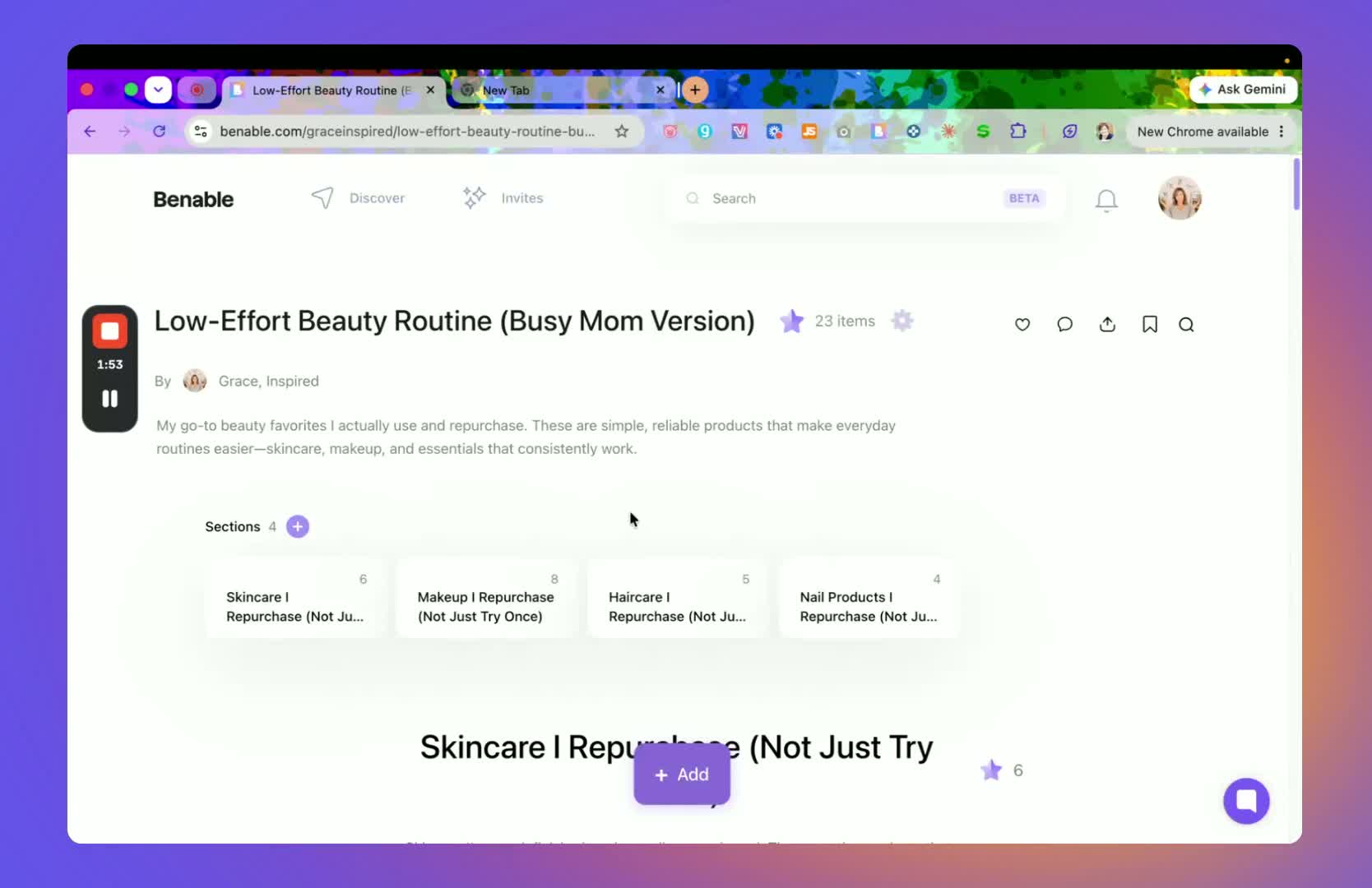Open a new browser tab with plus
Screen dimensions: 1372x888
(x=695, y=90)
